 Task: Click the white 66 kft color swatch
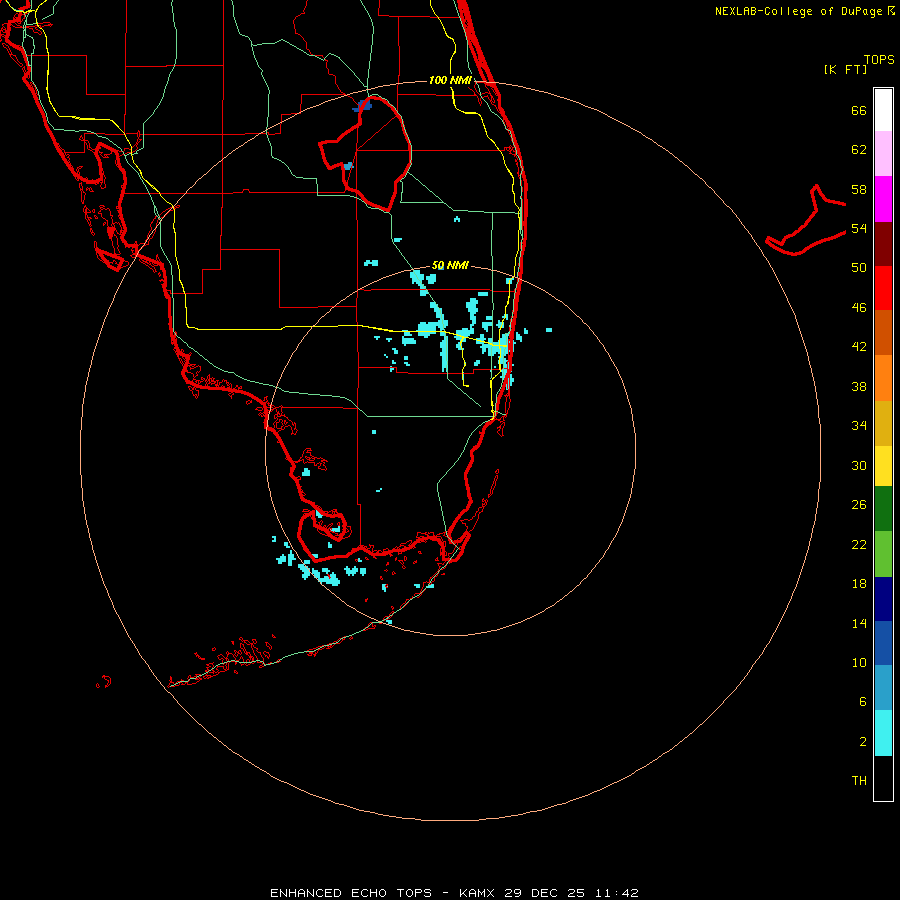(883, 110)
